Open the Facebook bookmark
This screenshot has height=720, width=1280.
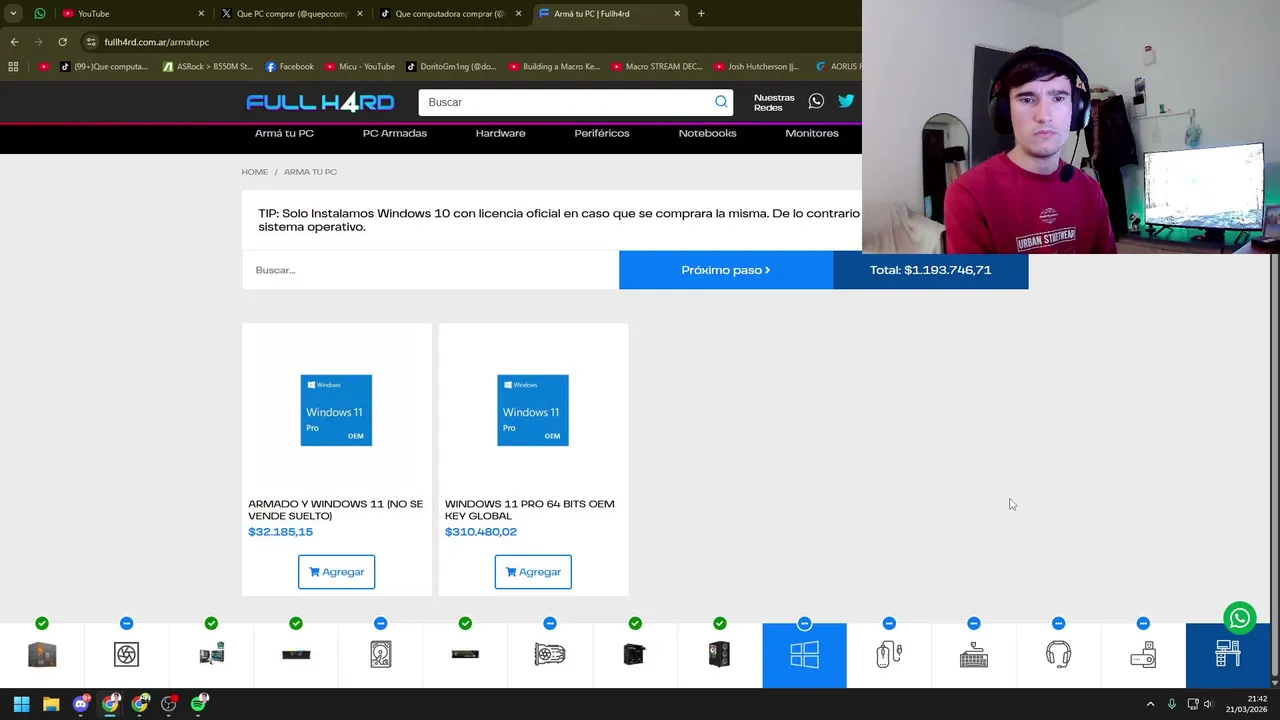[x=290, y=67]
